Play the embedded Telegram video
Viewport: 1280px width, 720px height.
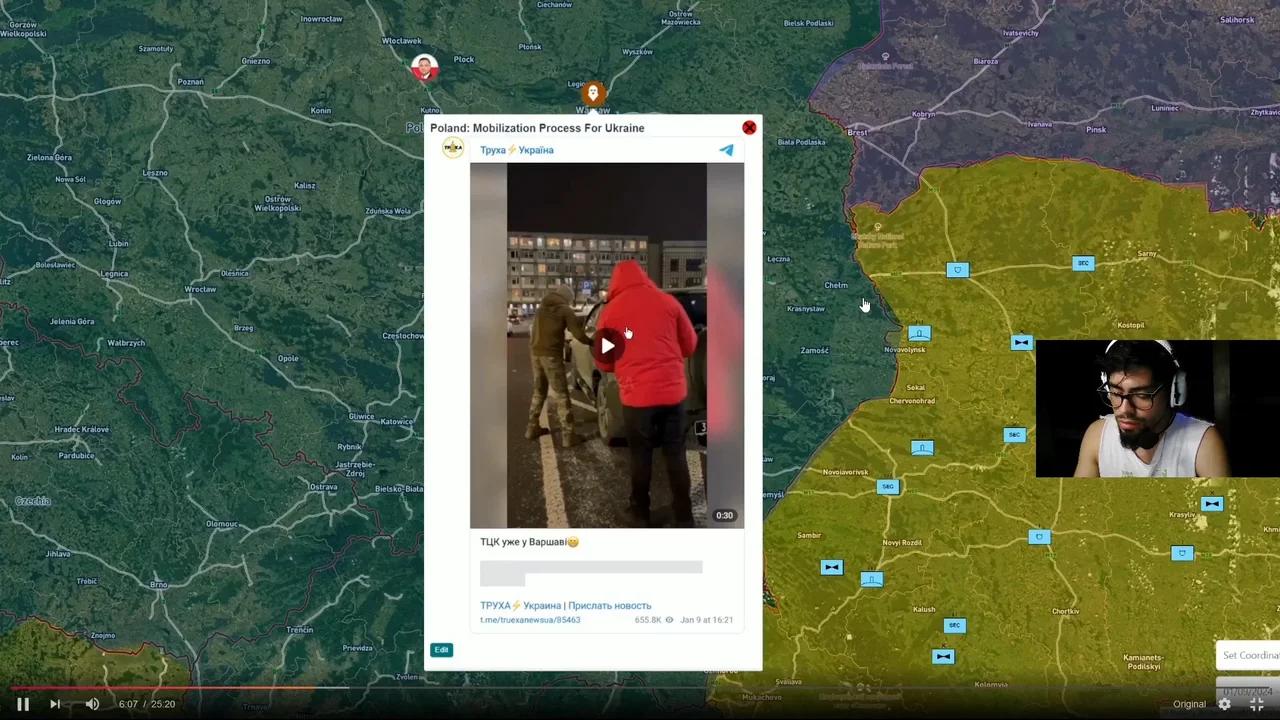[607, 345]
